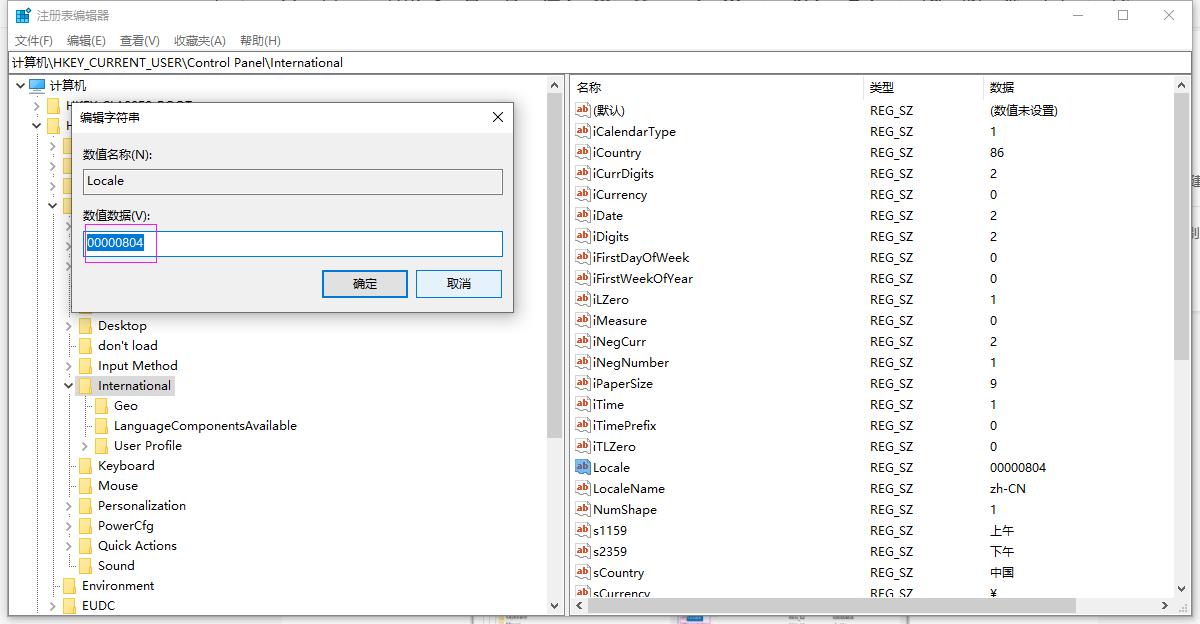Click the Geo folder icon
The width and height of the screenshot is (1200, 624).
(100, 405)
